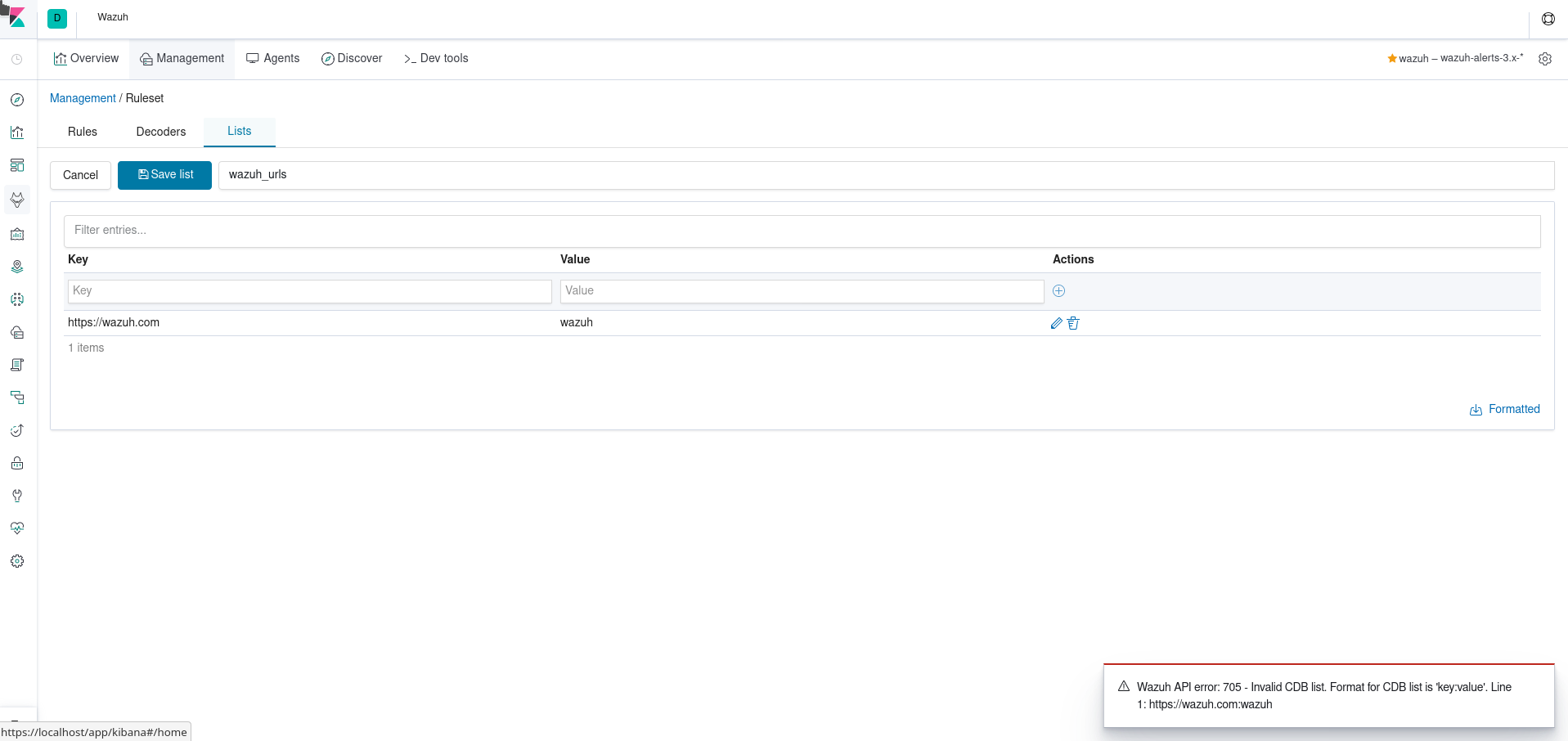Open the Maps icon in sidebar
1568x741 pixels.
(x=16, y=266)
